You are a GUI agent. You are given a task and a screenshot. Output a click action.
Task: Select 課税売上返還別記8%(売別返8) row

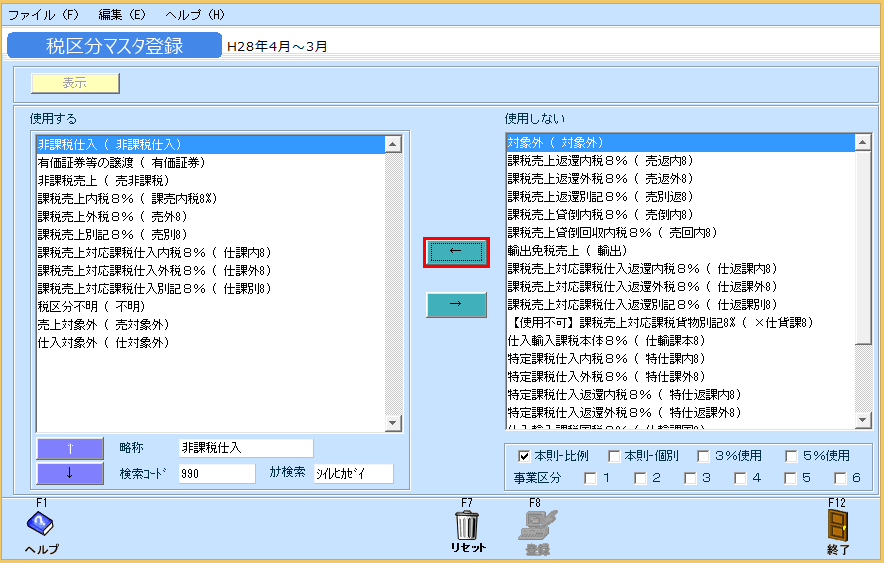(x=680, y=197)
